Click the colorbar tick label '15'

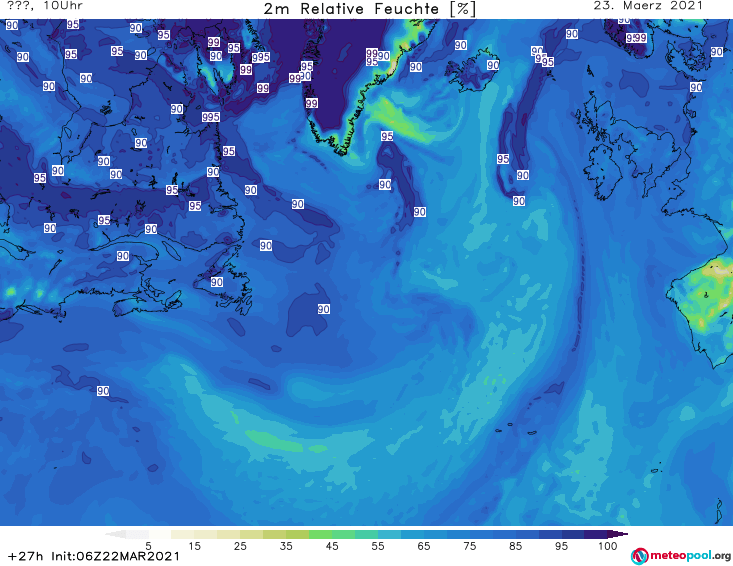tap(194, 546)
